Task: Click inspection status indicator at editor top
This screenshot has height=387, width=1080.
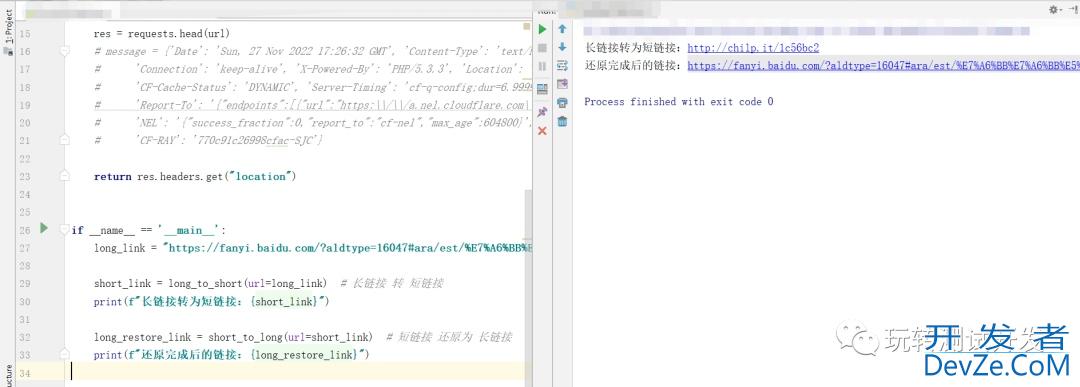Action: tap(527, 27)
